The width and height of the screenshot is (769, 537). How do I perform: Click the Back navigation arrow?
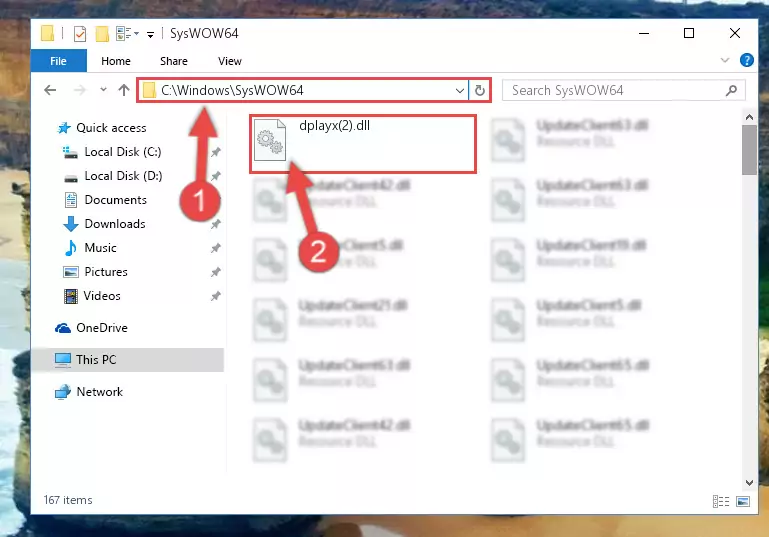[50, 90]
